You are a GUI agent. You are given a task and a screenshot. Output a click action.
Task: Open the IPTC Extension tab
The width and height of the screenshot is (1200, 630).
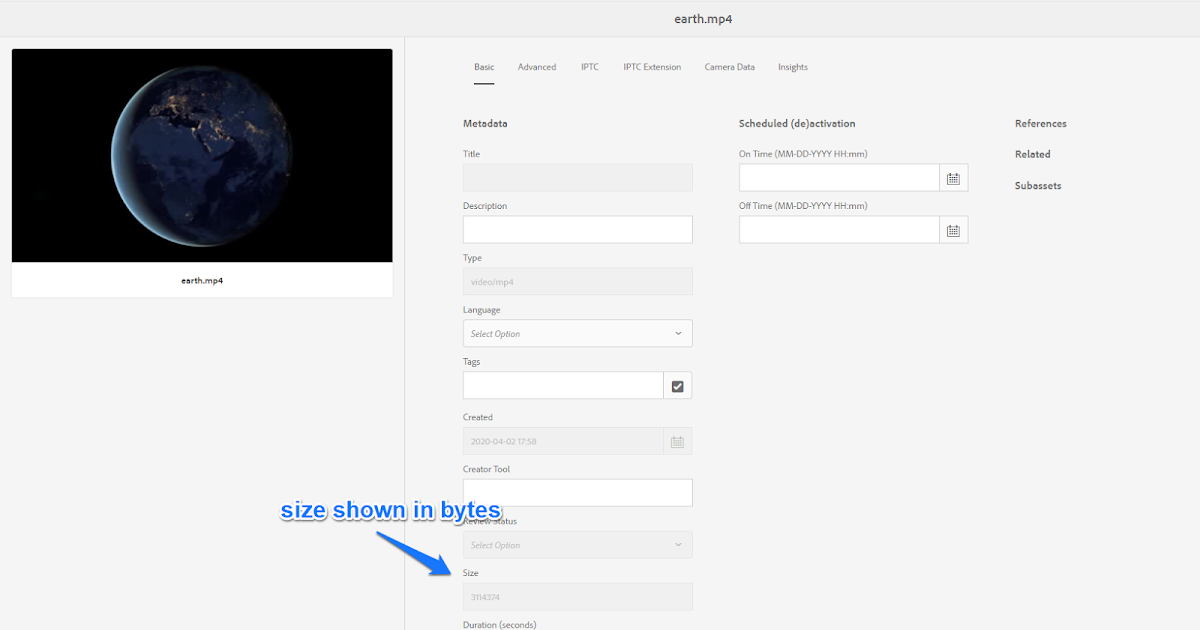coord(652,67)
